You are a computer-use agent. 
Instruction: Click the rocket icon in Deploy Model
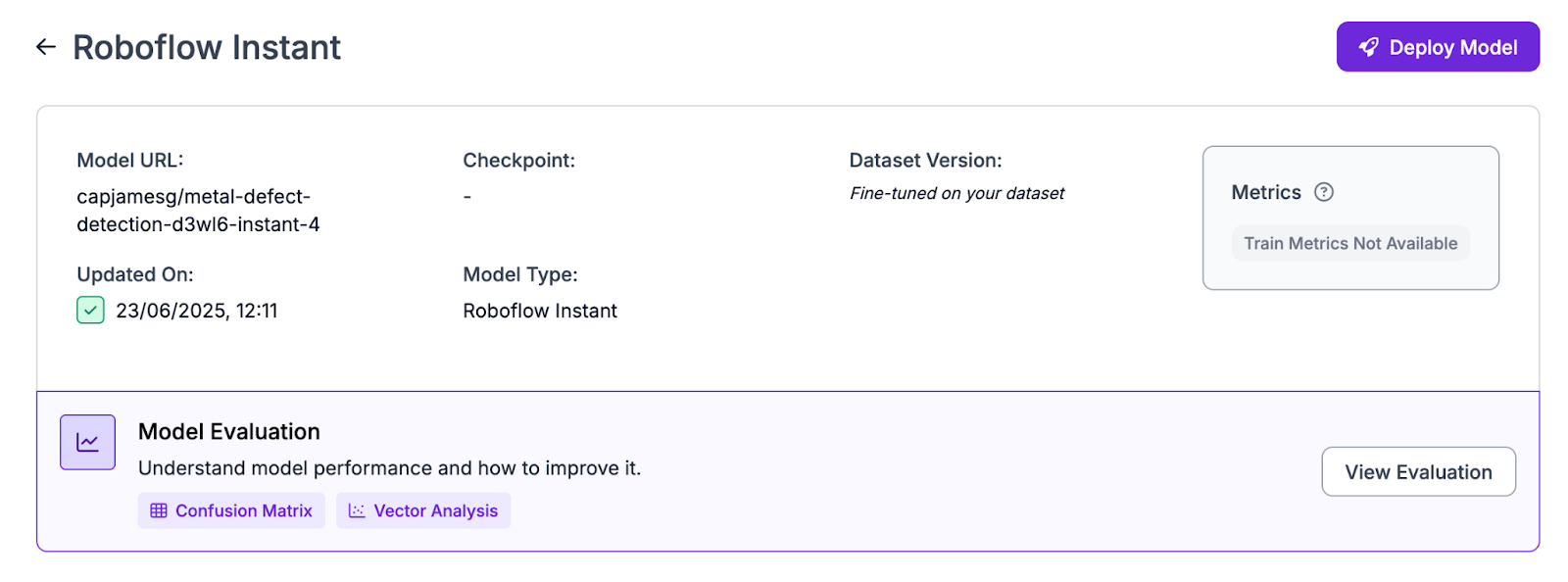click(1369, 47)
